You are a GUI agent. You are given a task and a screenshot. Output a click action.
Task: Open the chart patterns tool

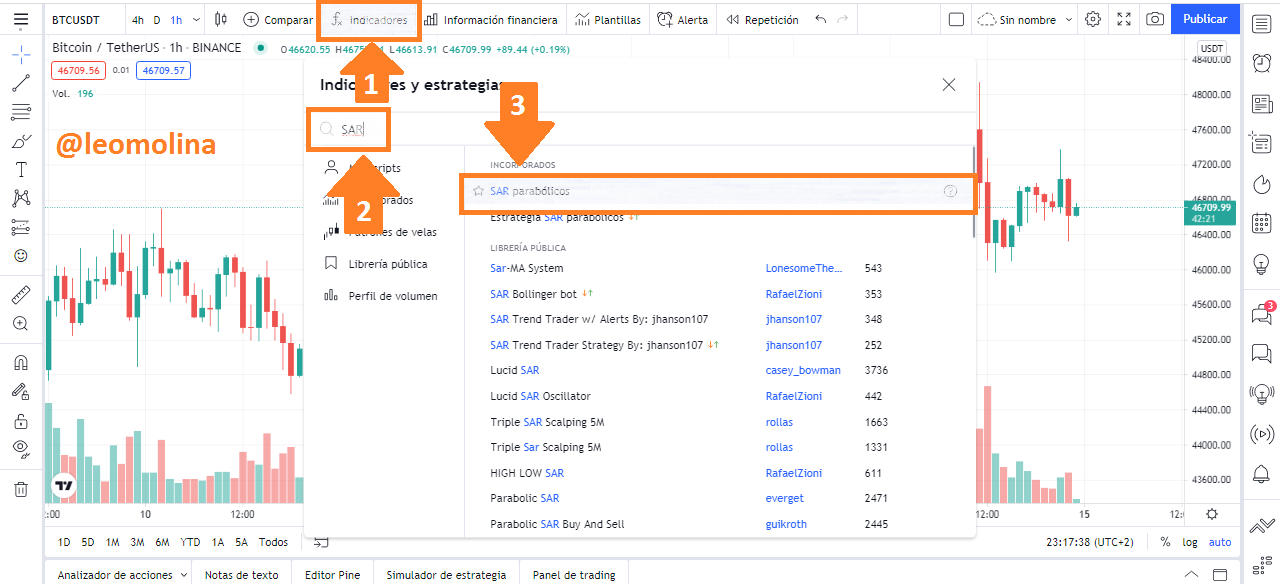[21, 199]
